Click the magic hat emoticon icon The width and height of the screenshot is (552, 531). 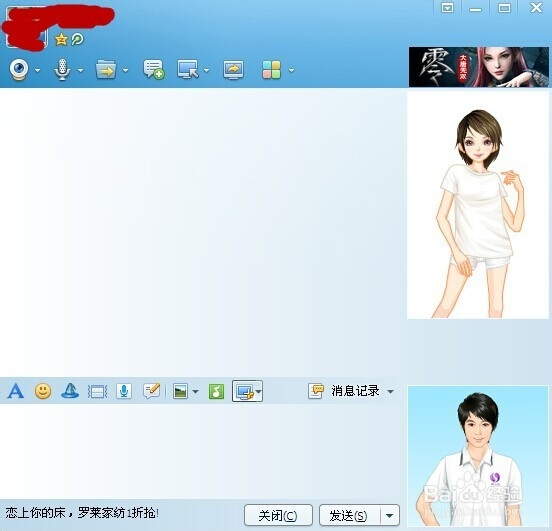pyautogui.click(x=70, y=391)
